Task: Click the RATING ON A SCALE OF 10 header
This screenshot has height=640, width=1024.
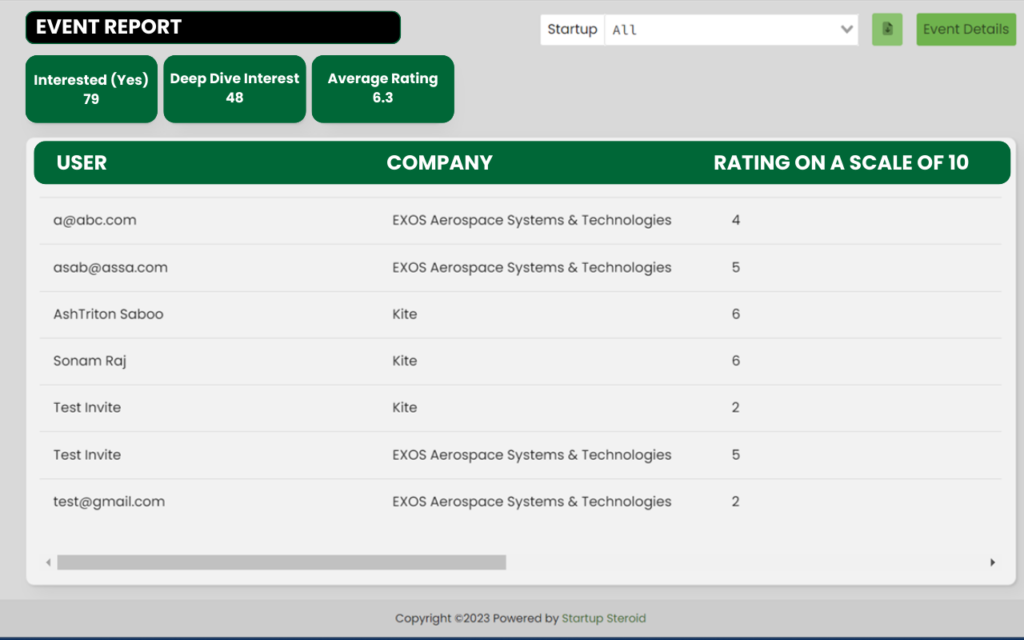Action: (x=840, y=163)
